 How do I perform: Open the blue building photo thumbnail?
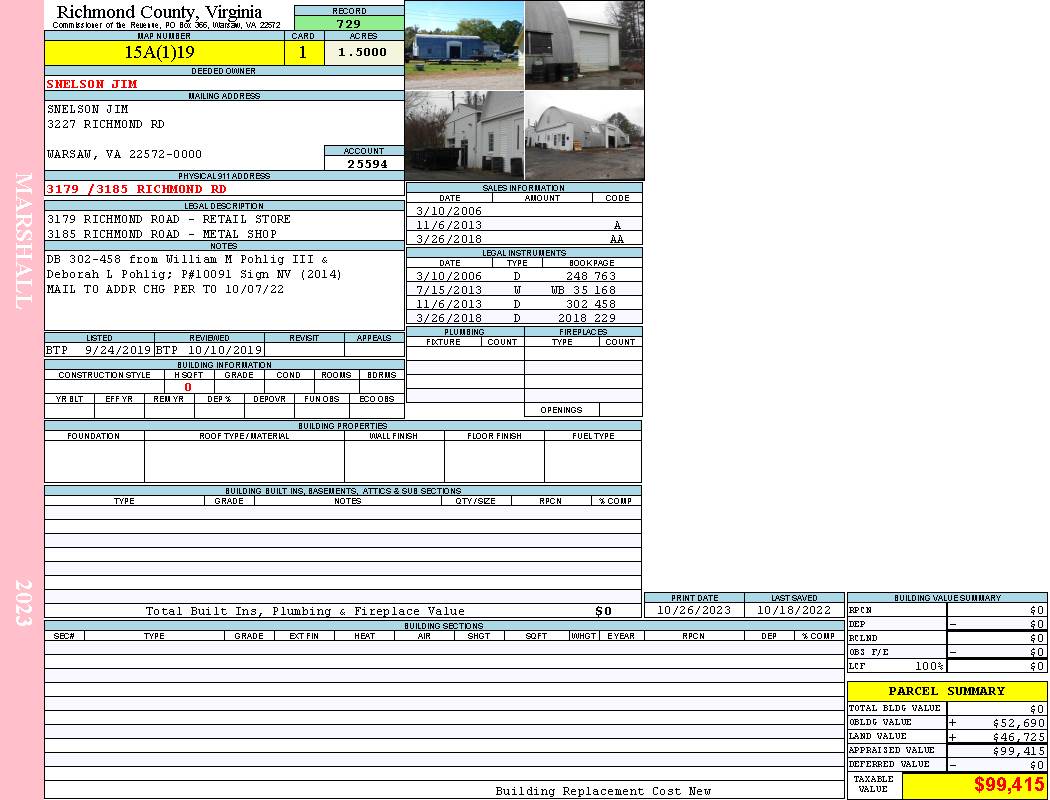tap(464, 46)
